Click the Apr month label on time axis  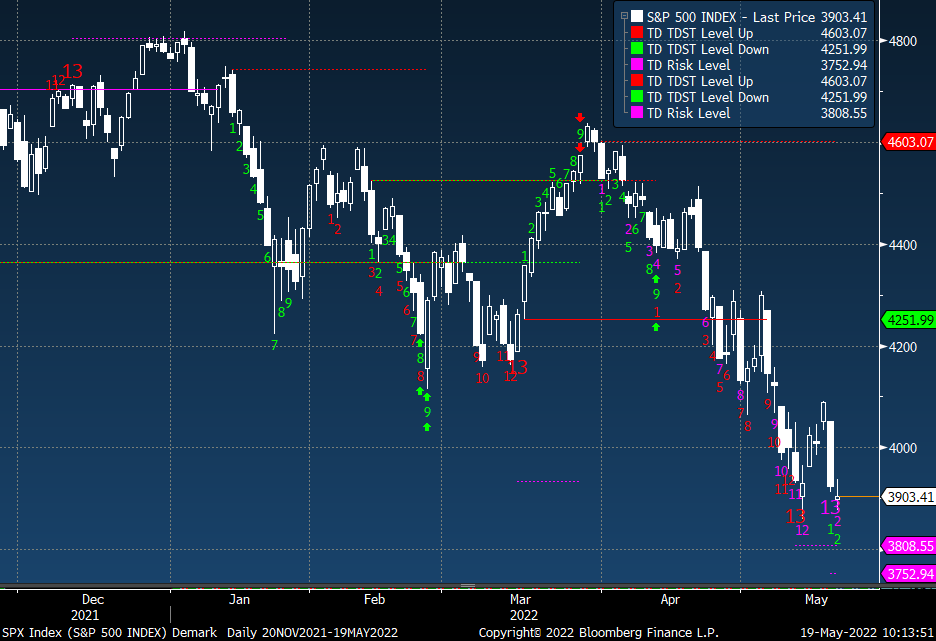pos(670,600)
